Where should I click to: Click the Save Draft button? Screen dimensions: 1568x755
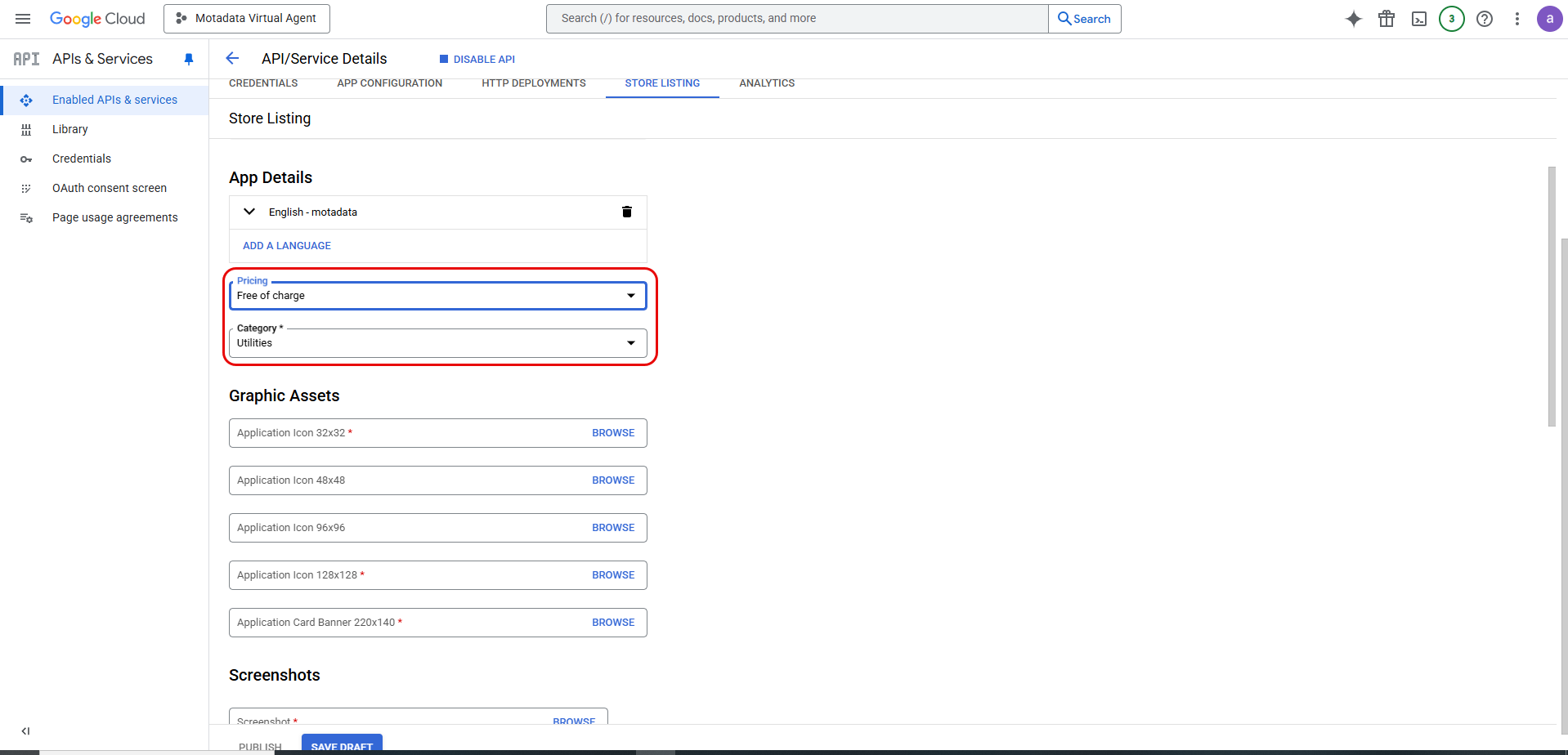[x=342, y=744]
